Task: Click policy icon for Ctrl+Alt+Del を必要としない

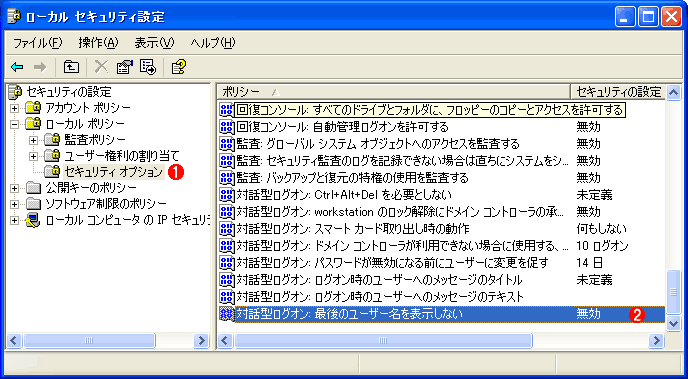Action: 227,194
